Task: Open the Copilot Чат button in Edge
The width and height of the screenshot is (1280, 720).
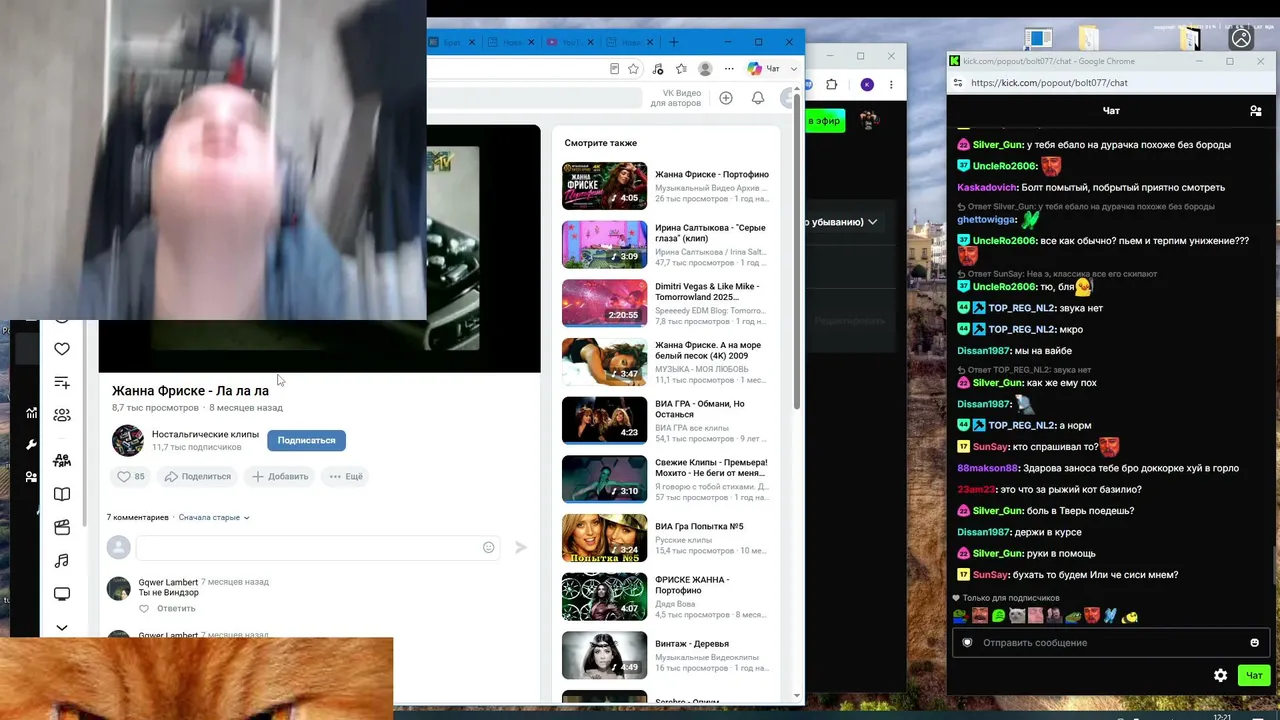Action: (x=764, y=69)
